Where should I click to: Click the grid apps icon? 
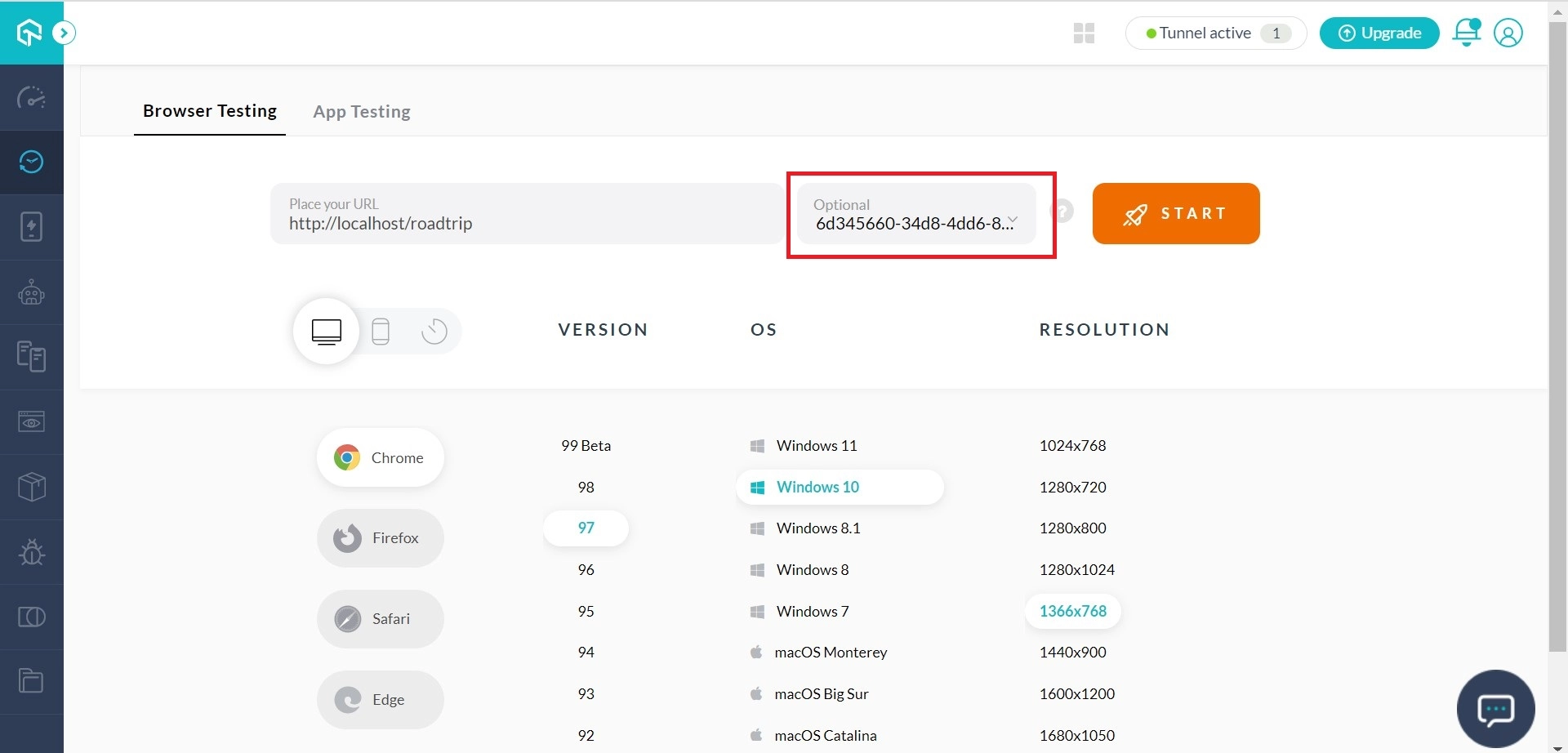[x=1084, y=33]
